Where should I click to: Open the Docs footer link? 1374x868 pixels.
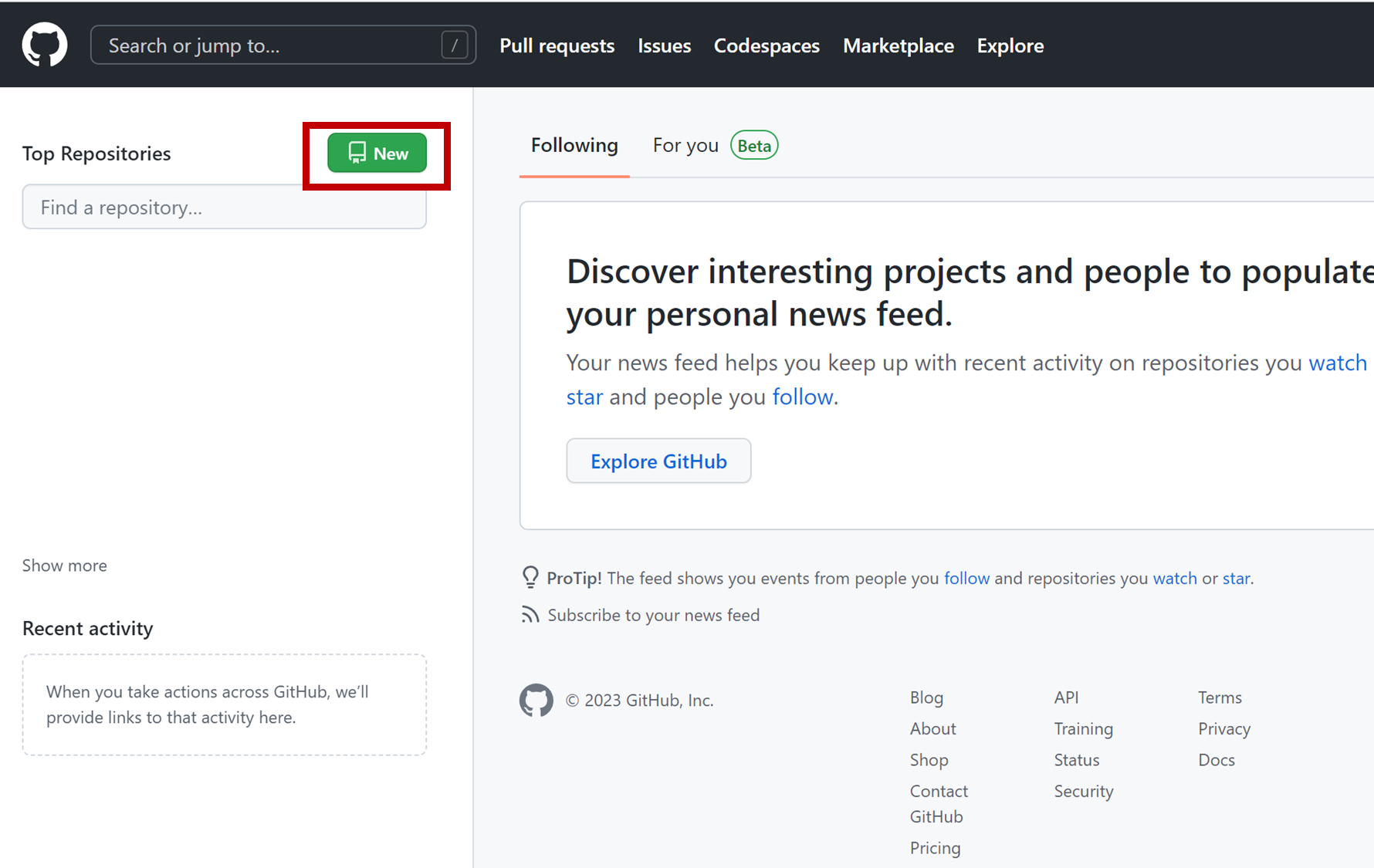click(x=1217, y=760)
